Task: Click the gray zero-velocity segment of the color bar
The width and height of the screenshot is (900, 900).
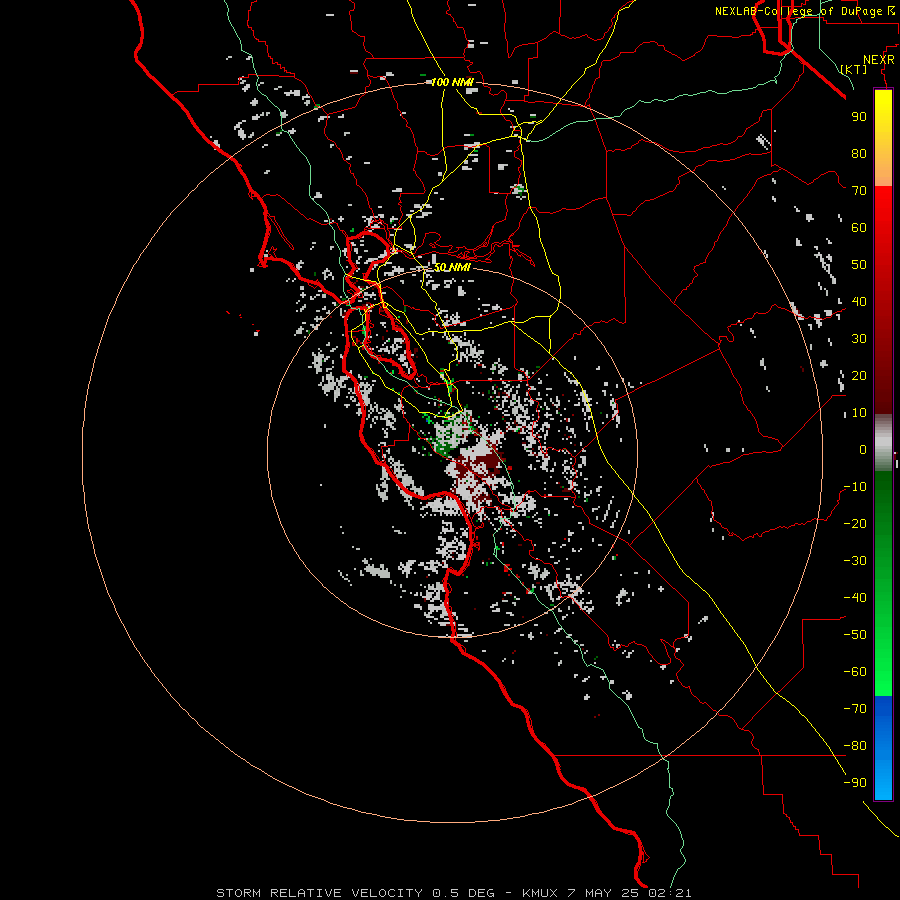Action: coord(883,443)
